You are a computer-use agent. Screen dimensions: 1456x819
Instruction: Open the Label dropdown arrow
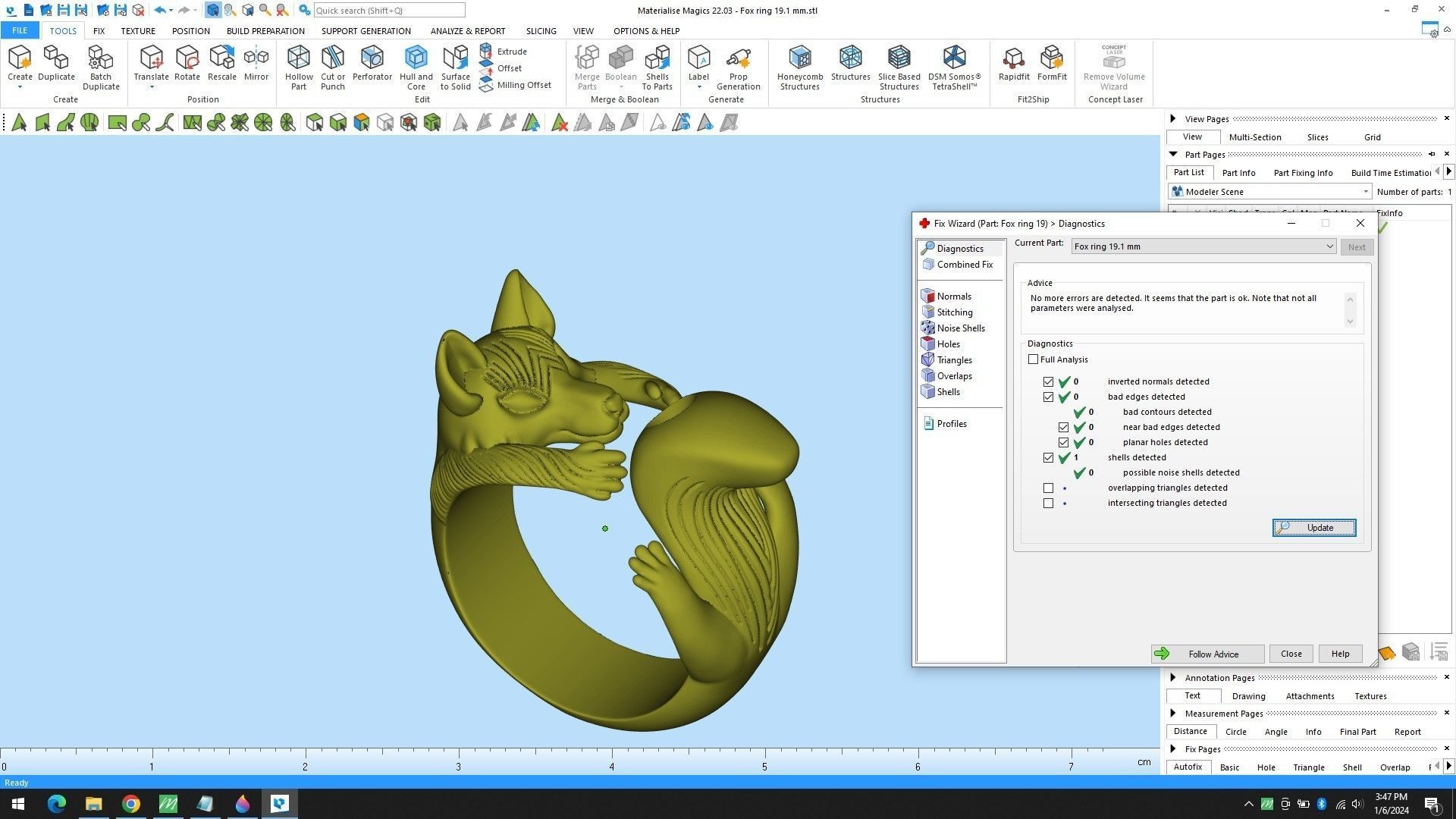point(698,87)
